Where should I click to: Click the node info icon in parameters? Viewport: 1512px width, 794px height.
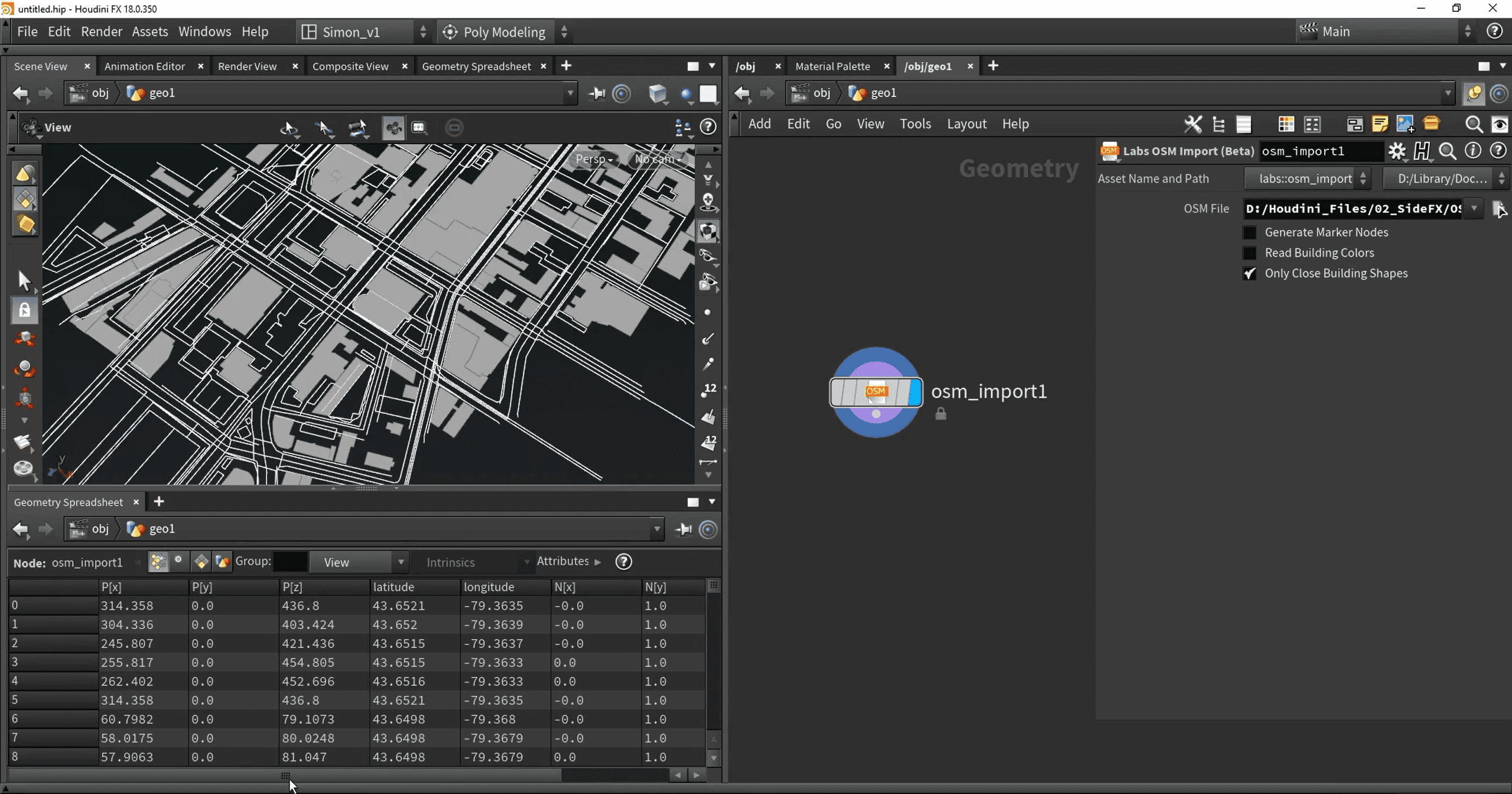(x=1472, y=151)
